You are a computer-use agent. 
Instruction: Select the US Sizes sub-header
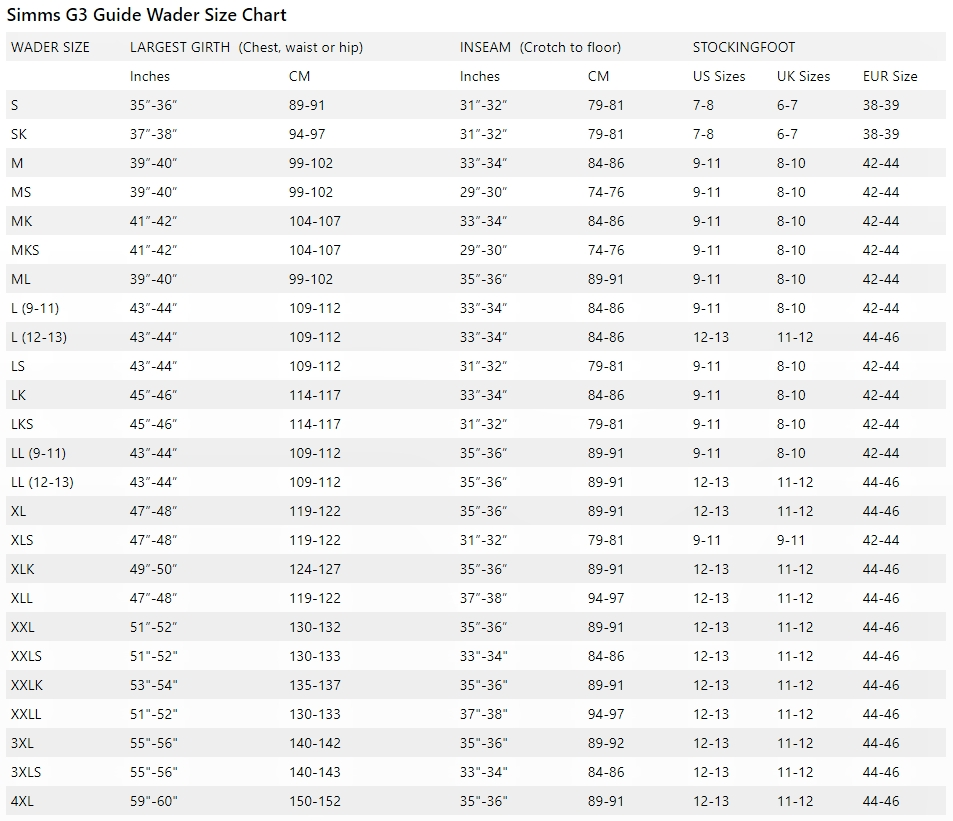[x=718, y=77]
